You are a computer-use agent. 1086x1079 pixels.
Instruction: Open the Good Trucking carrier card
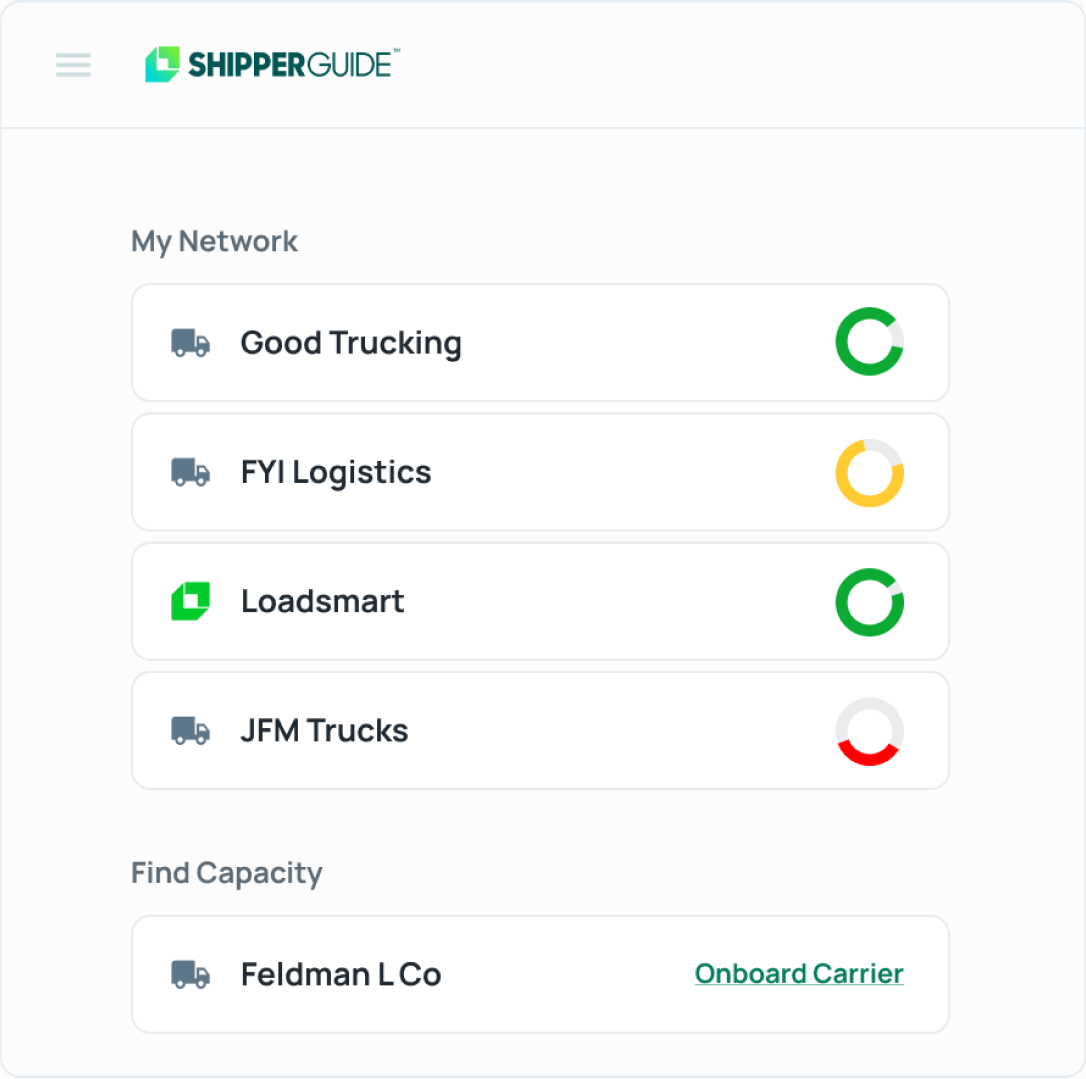coord(540,343)
